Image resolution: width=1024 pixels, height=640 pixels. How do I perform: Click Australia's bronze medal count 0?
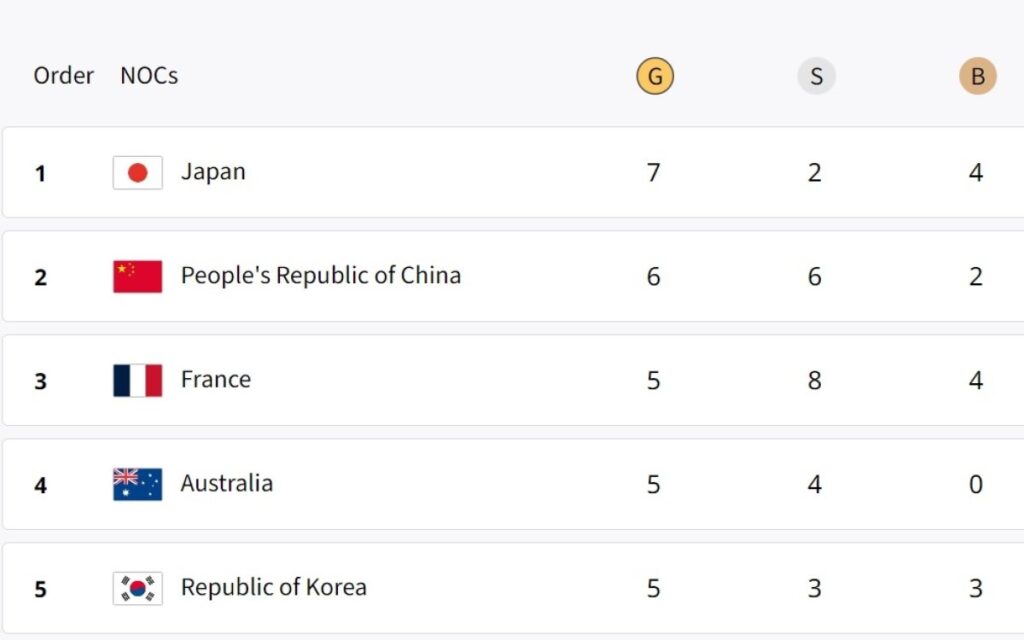click(976, 485)
